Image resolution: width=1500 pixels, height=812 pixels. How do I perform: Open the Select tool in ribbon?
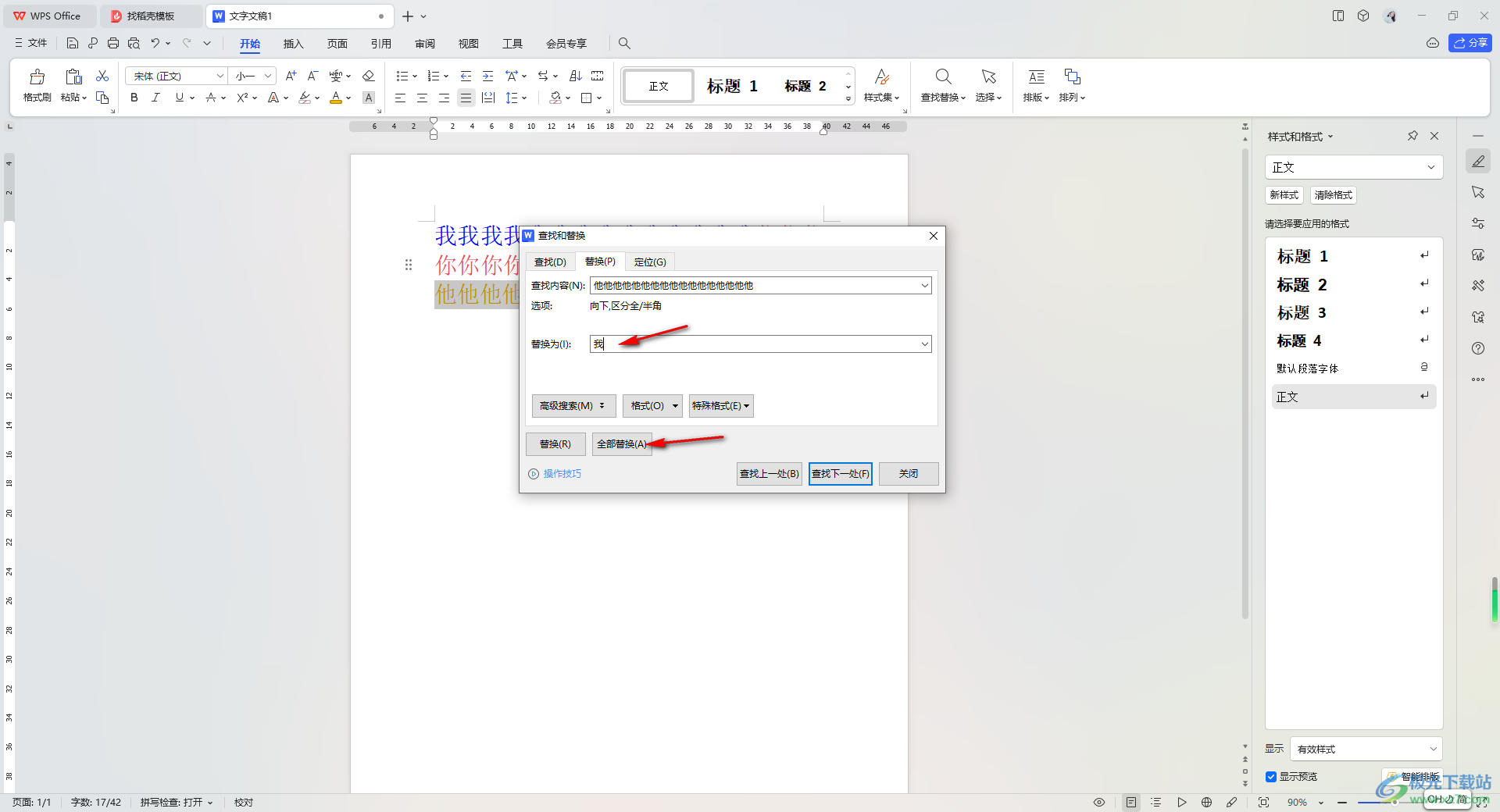coord(988,84)
